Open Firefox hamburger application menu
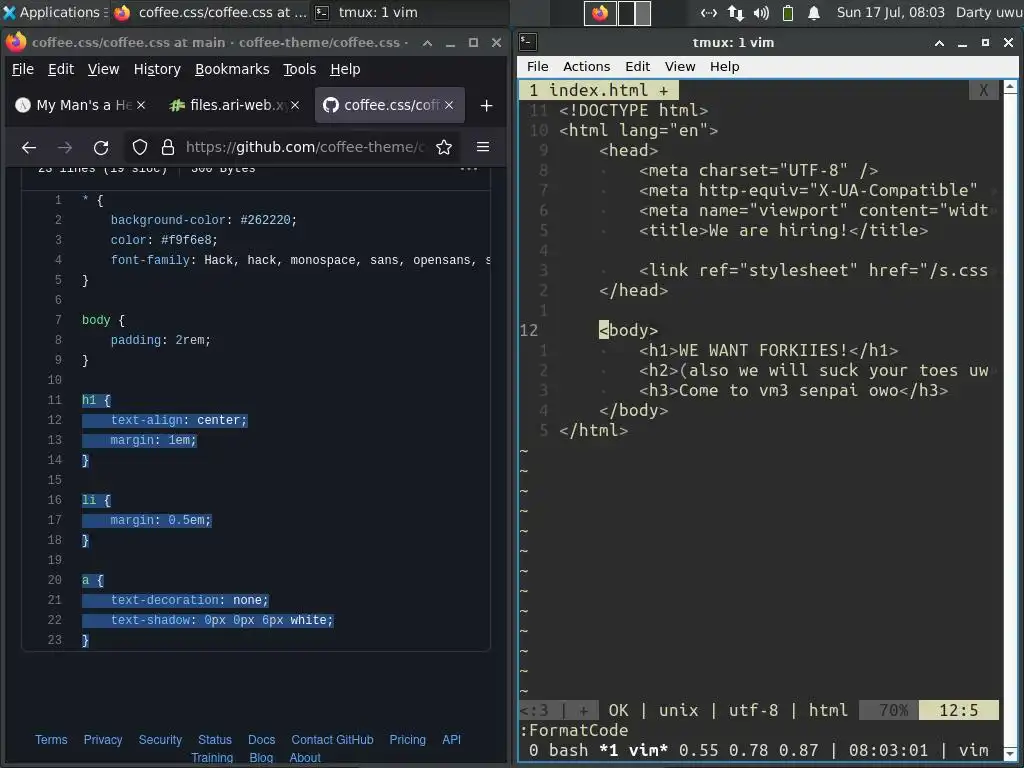 (483, 148)
